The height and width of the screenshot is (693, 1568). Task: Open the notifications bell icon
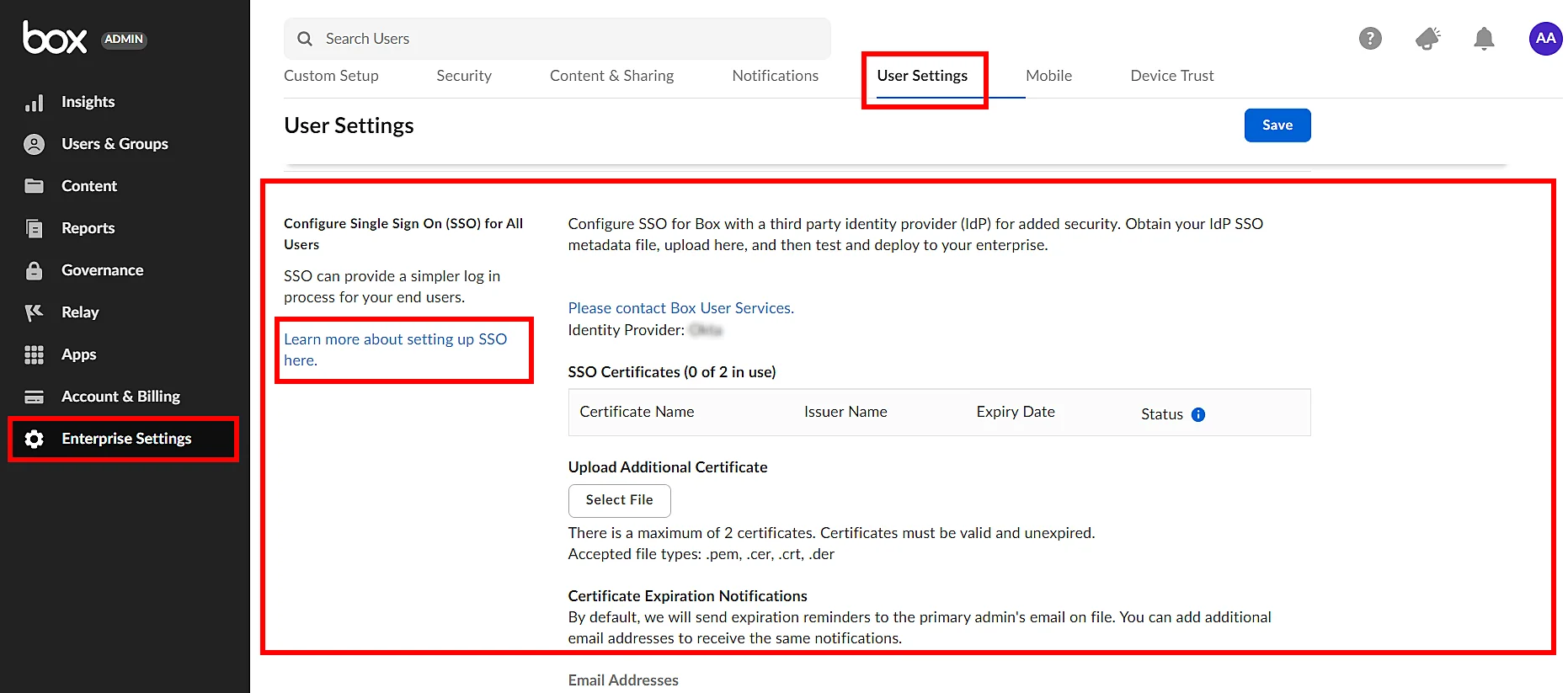click(1484, 38)
